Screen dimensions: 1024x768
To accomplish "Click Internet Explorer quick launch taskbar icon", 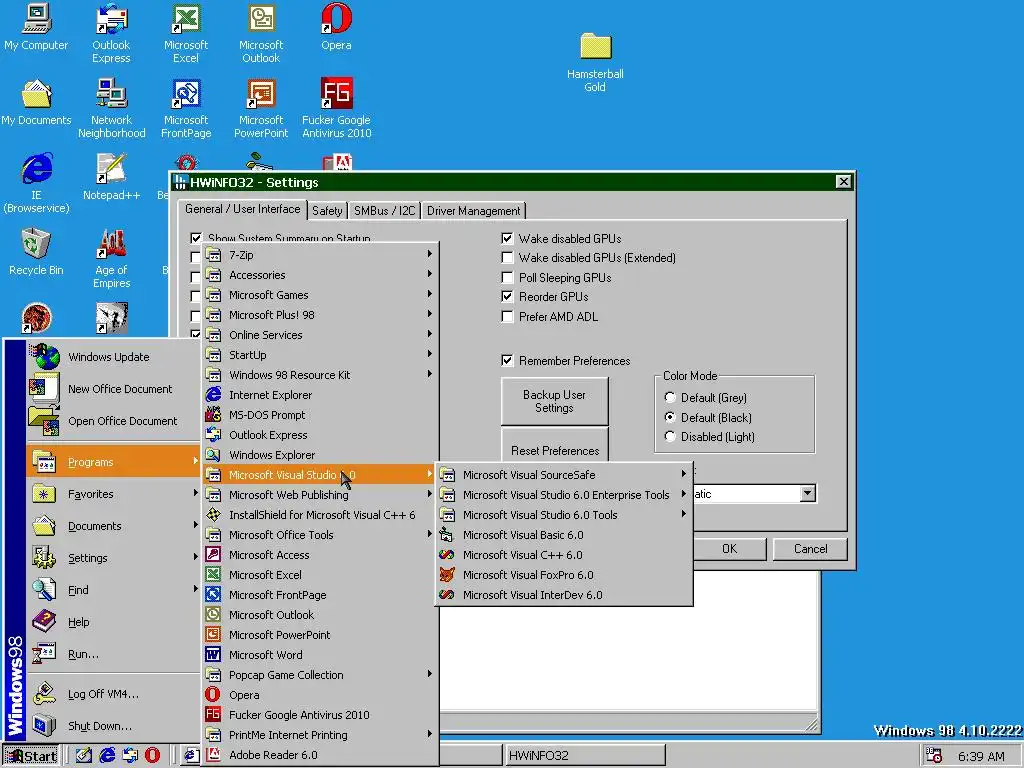I will pyautogui.click(x=107, y=755).
